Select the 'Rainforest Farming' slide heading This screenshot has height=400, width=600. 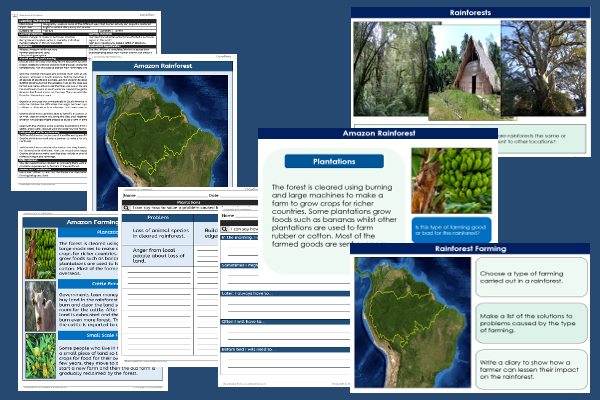pyautogui.click(x=470, y=249)
